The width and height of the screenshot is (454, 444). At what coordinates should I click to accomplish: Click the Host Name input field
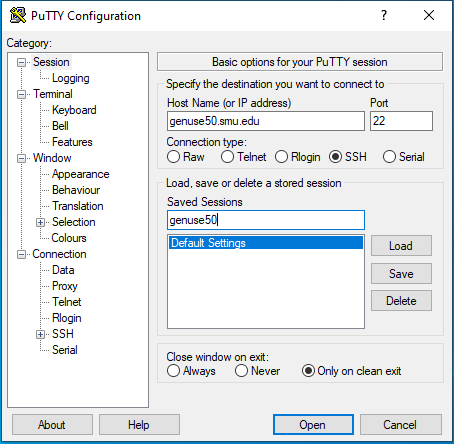266,121
